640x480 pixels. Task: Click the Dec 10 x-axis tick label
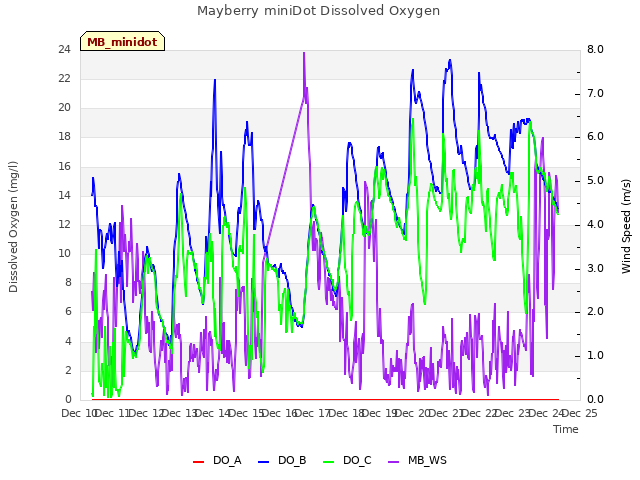tap(78, 413)
